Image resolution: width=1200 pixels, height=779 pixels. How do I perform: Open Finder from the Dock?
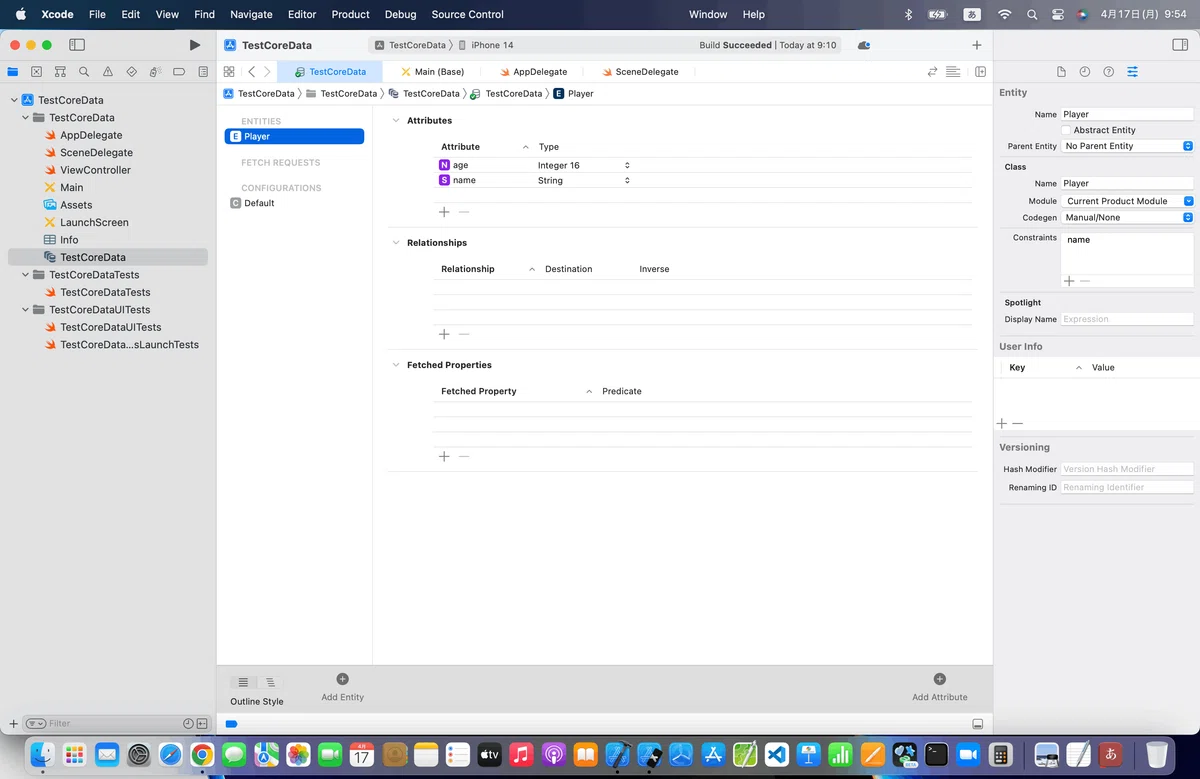click(42, 754)
